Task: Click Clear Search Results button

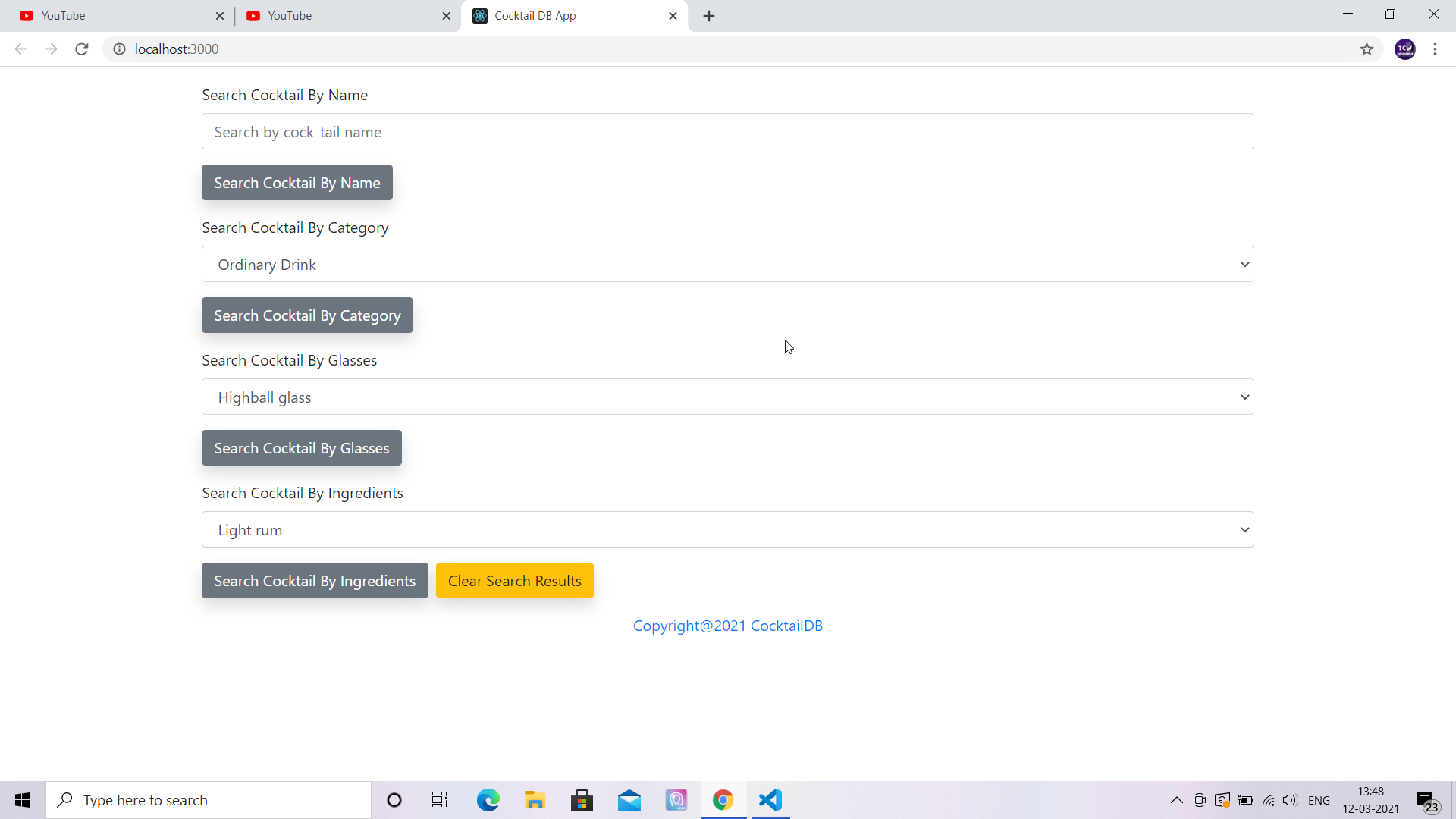Action: [x=514, y=581]
